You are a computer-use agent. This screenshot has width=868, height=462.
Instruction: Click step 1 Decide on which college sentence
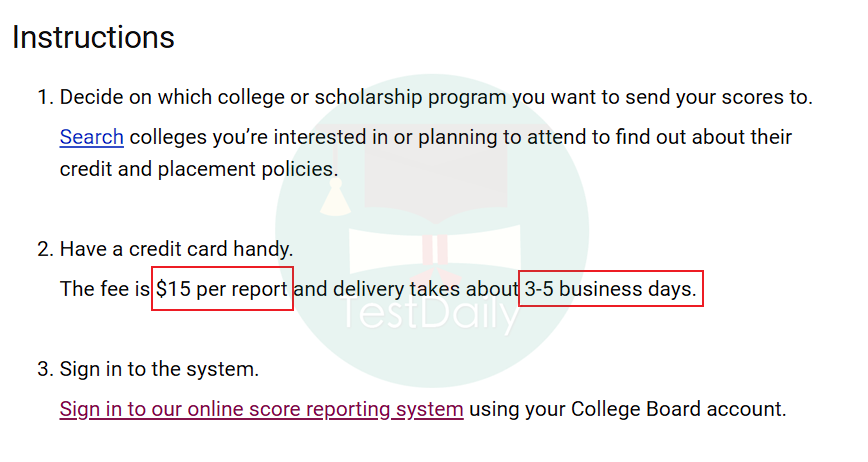pos(436,97)
